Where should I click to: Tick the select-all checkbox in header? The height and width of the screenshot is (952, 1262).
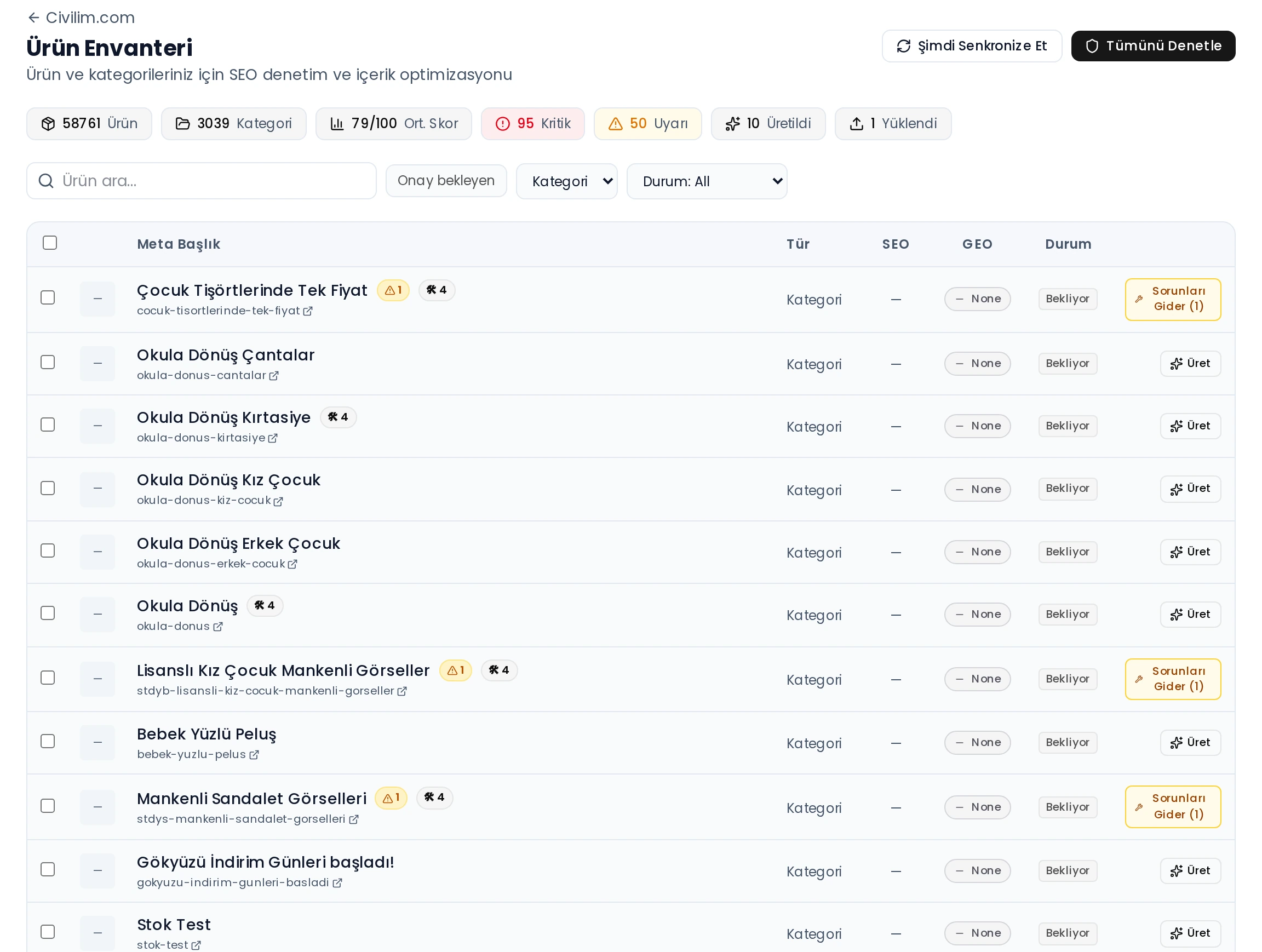coord(50,243)
